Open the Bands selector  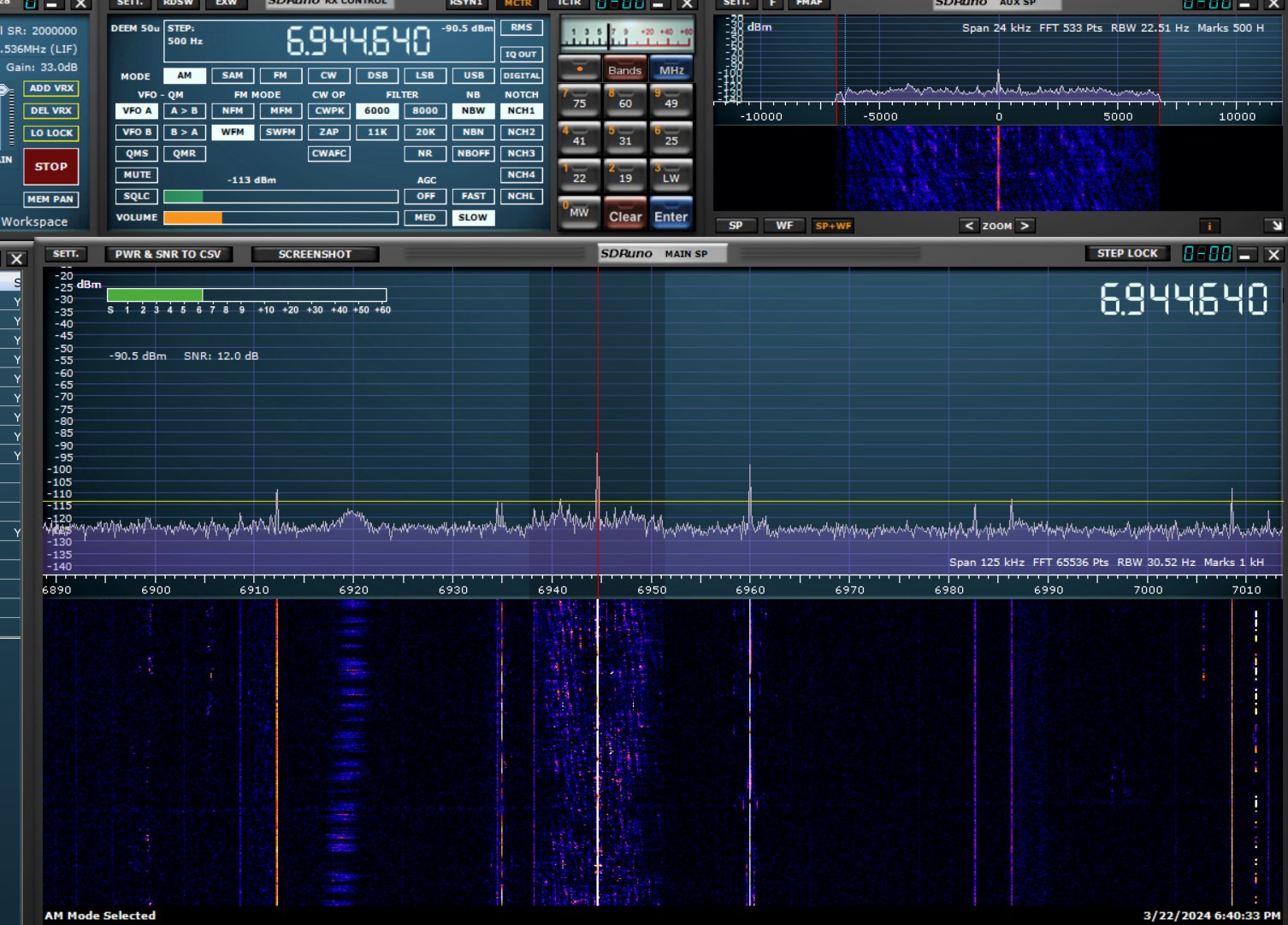pos(624,70)
